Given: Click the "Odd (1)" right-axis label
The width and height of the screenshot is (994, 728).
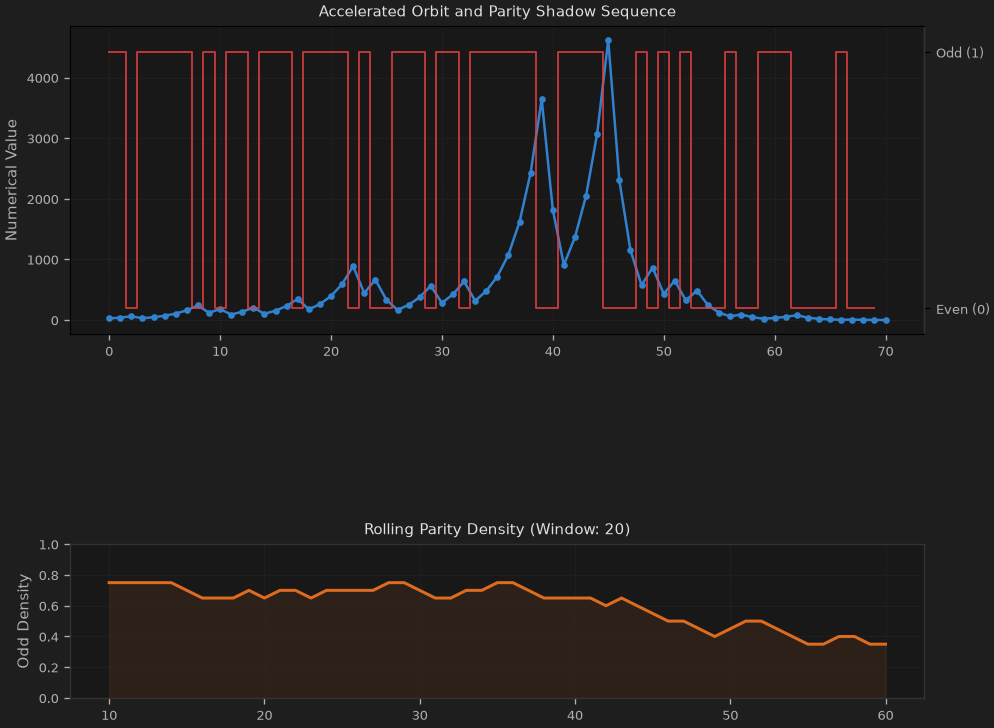Looking at the screenshot, I should pyautogui.click(x=960, y=53).
